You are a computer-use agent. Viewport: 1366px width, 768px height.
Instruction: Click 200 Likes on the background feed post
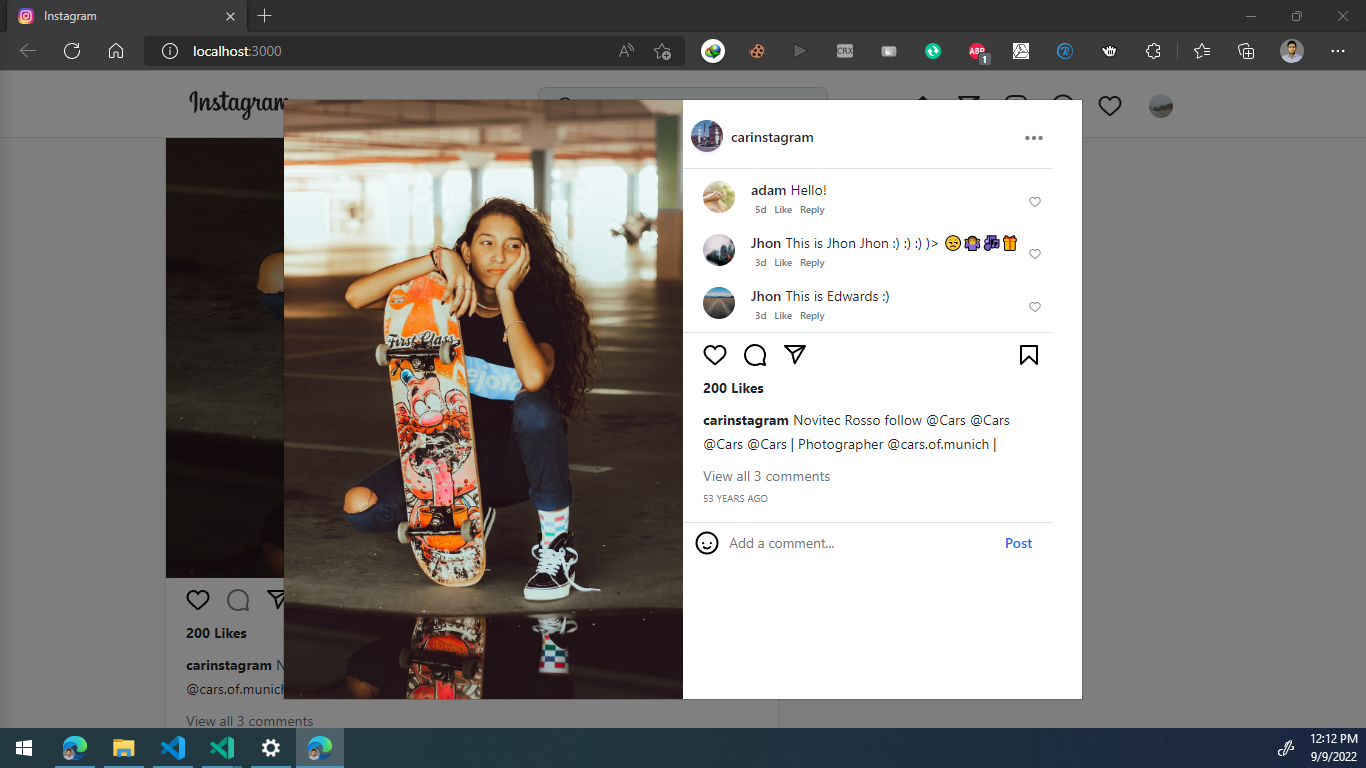click(x=216, y=633)
